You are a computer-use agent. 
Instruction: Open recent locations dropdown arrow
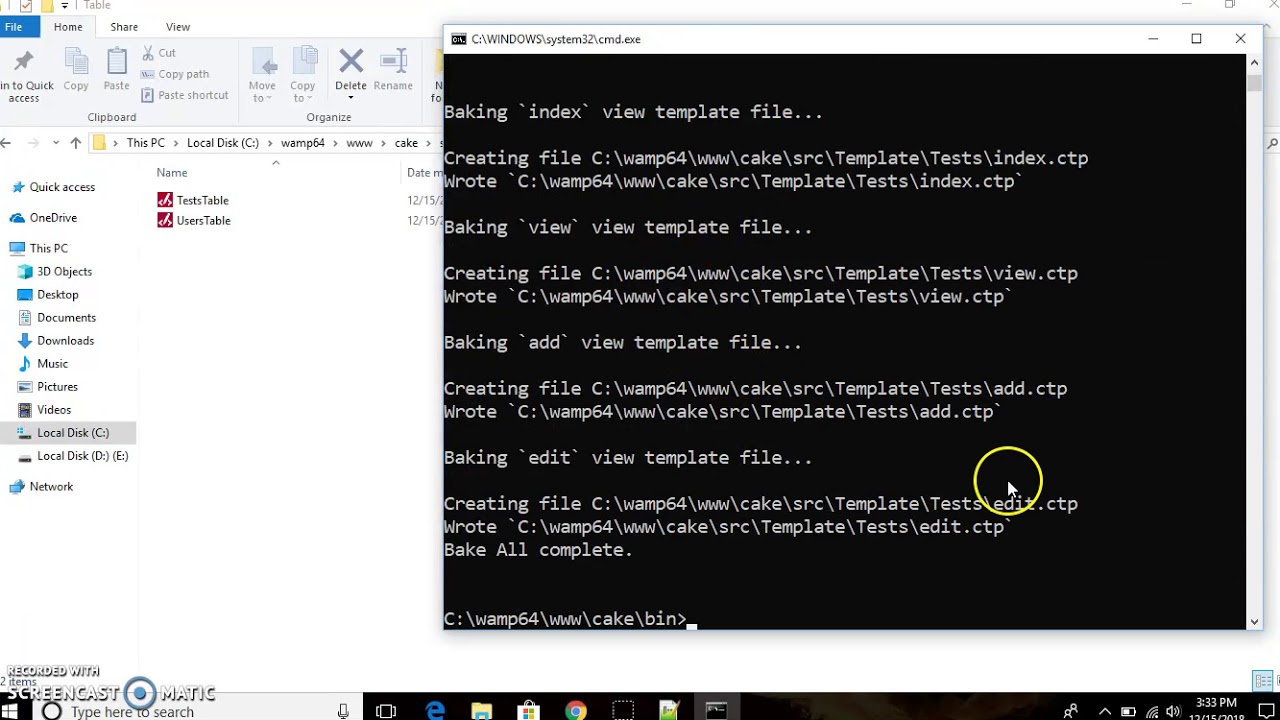(56, 143)
